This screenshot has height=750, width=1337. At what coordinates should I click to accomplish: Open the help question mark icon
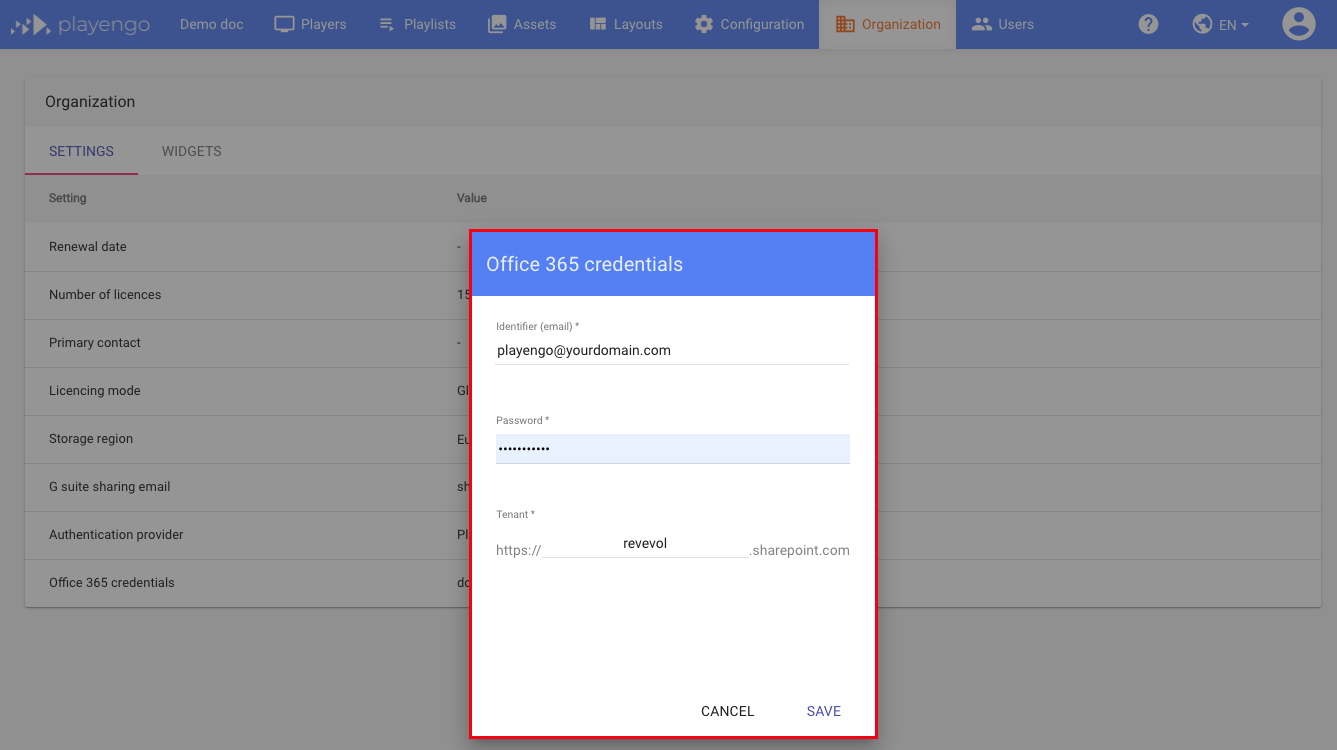(x=1148, y=24)
